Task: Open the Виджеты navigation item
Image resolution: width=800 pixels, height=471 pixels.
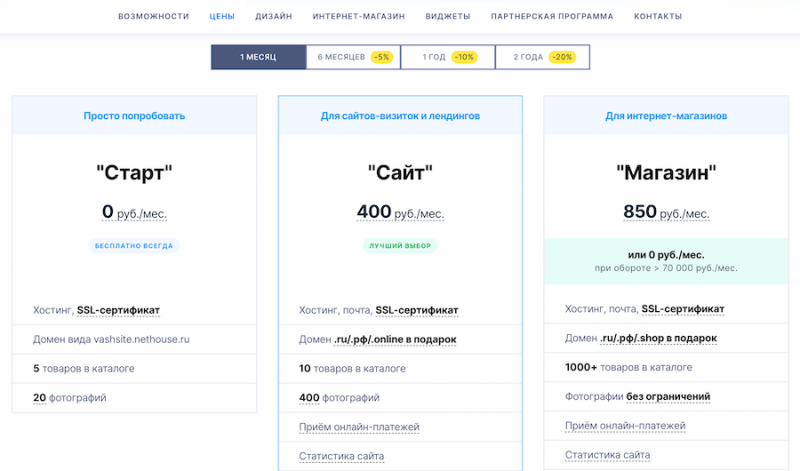Action: coord(448,17)
